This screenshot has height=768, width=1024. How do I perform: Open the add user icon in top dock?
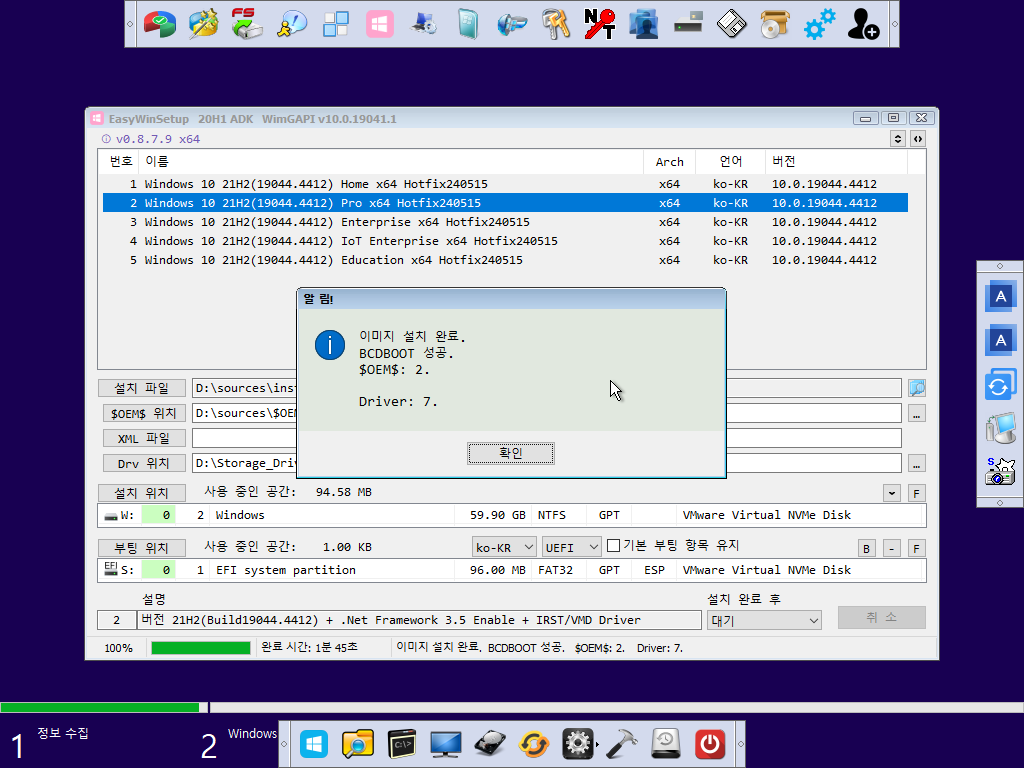(863, 24)
